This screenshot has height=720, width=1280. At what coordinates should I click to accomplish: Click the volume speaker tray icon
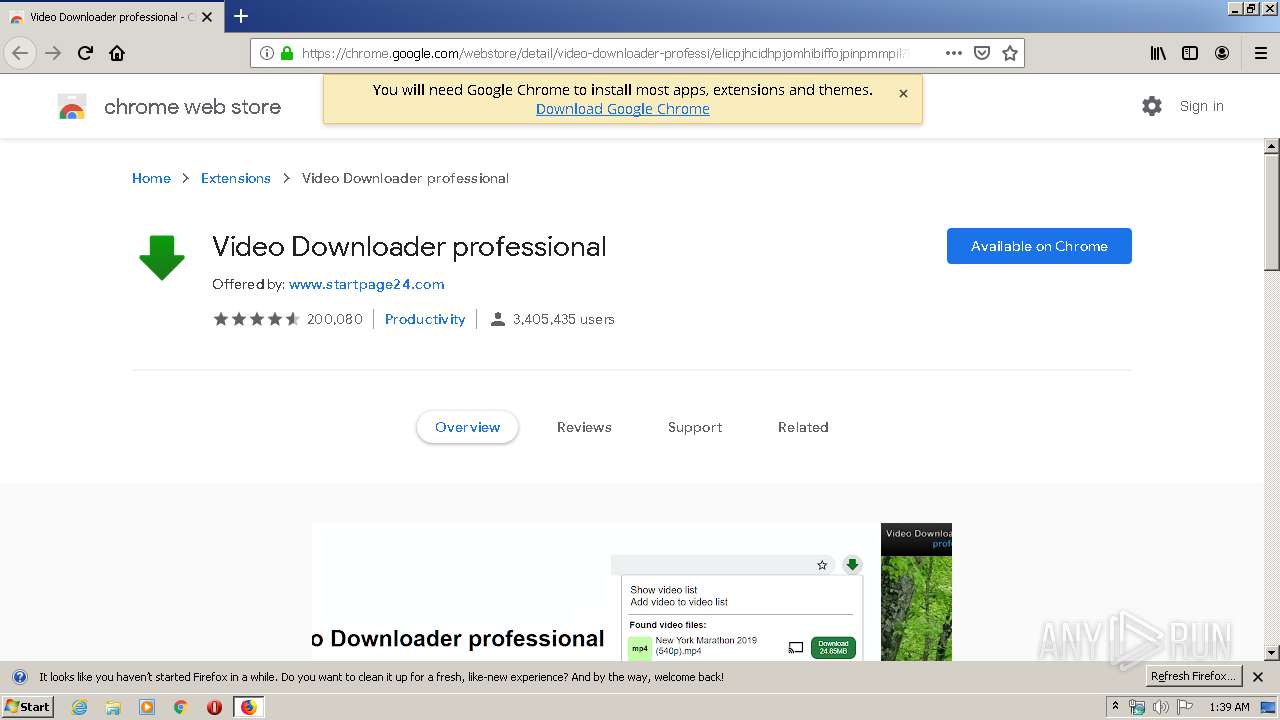1160,707
